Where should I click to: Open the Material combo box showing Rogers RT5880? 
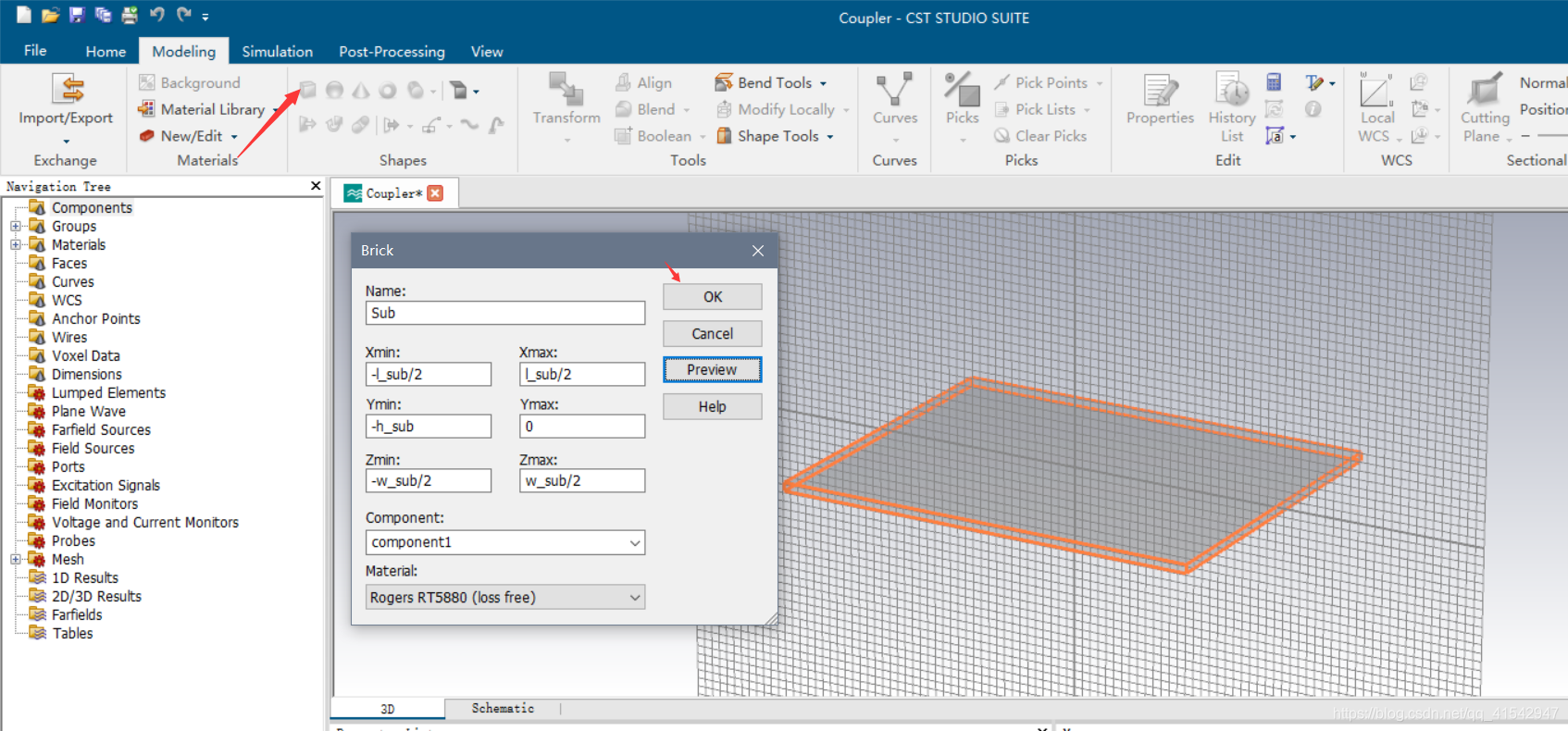[x=505, y=597]
